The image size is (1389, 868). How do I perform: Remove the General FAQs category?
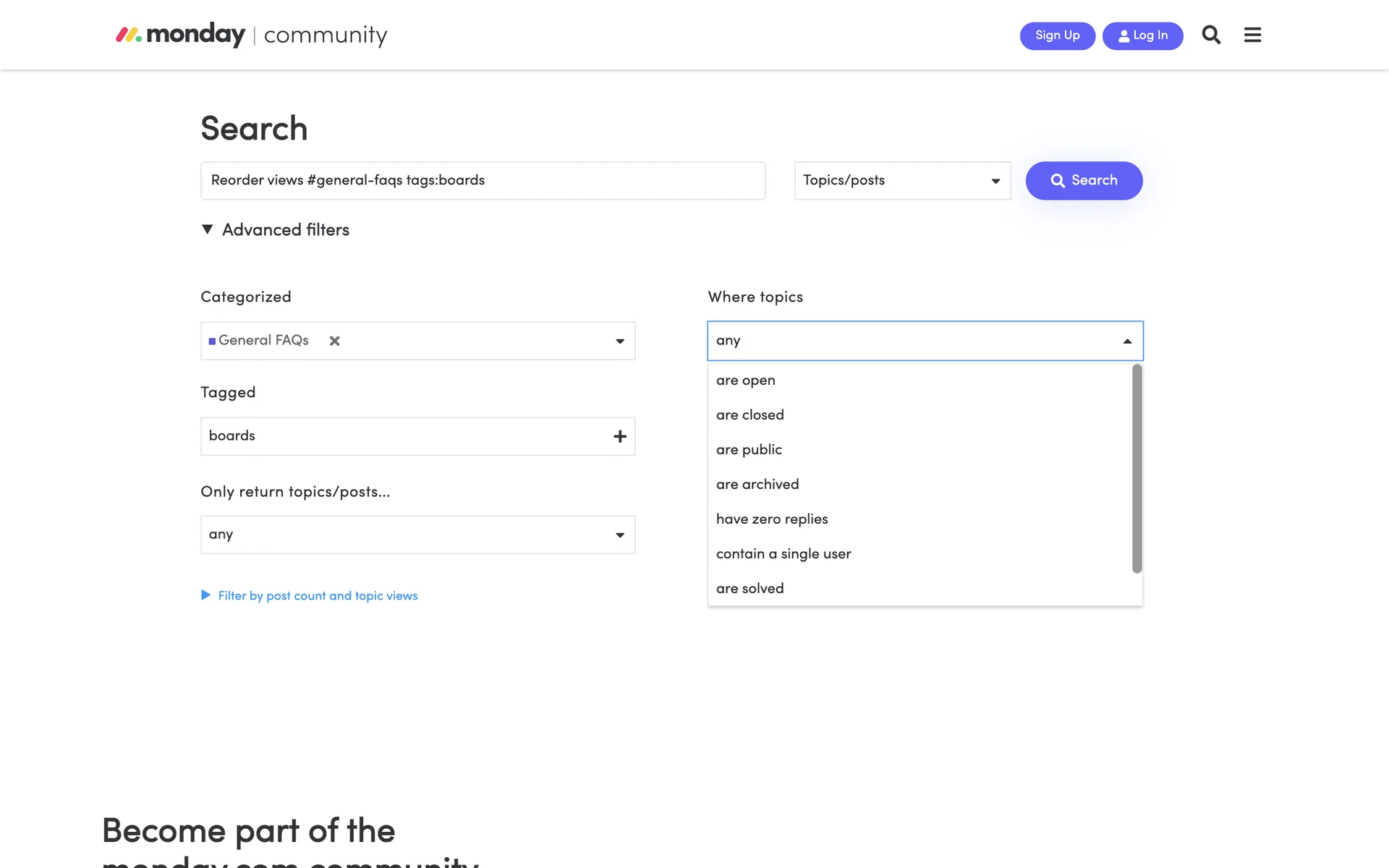tap(334, 341)
